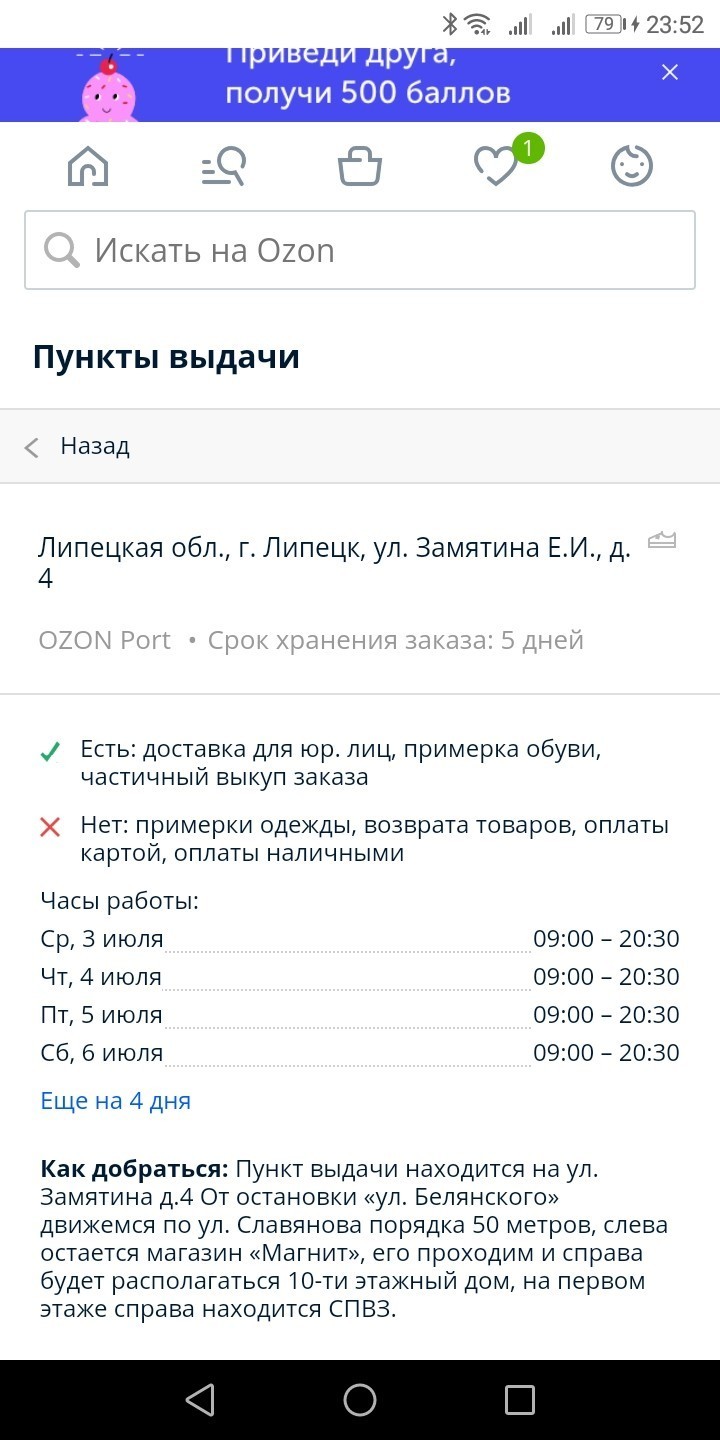Open the profile face icon
720x1440 pixels.
coord(632,166)
